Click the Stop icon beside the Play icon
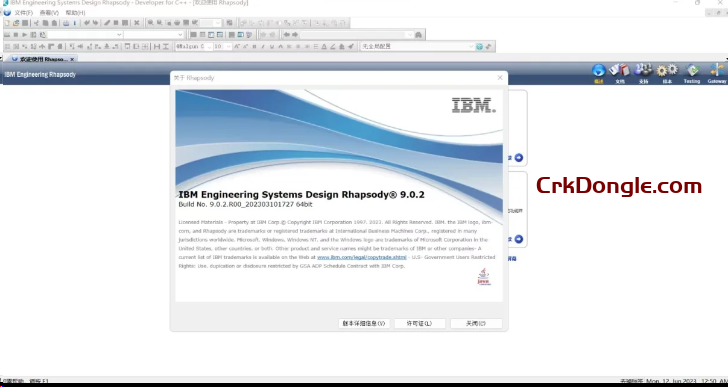728x387 pixels. point(16,35)
